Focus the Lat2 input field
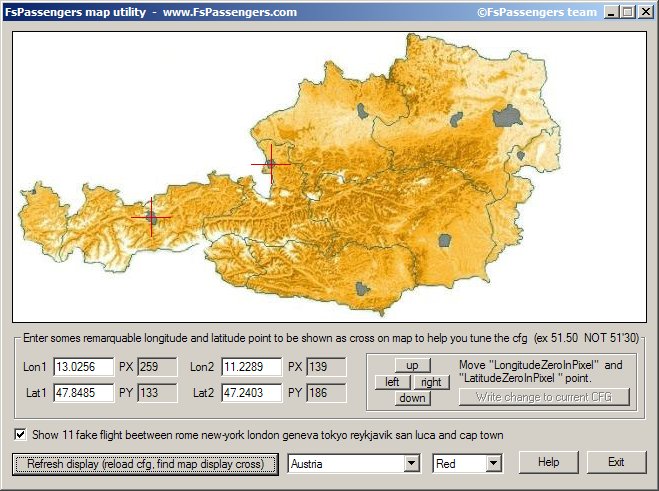Screen dimensions: 659x491 (251, 393)
